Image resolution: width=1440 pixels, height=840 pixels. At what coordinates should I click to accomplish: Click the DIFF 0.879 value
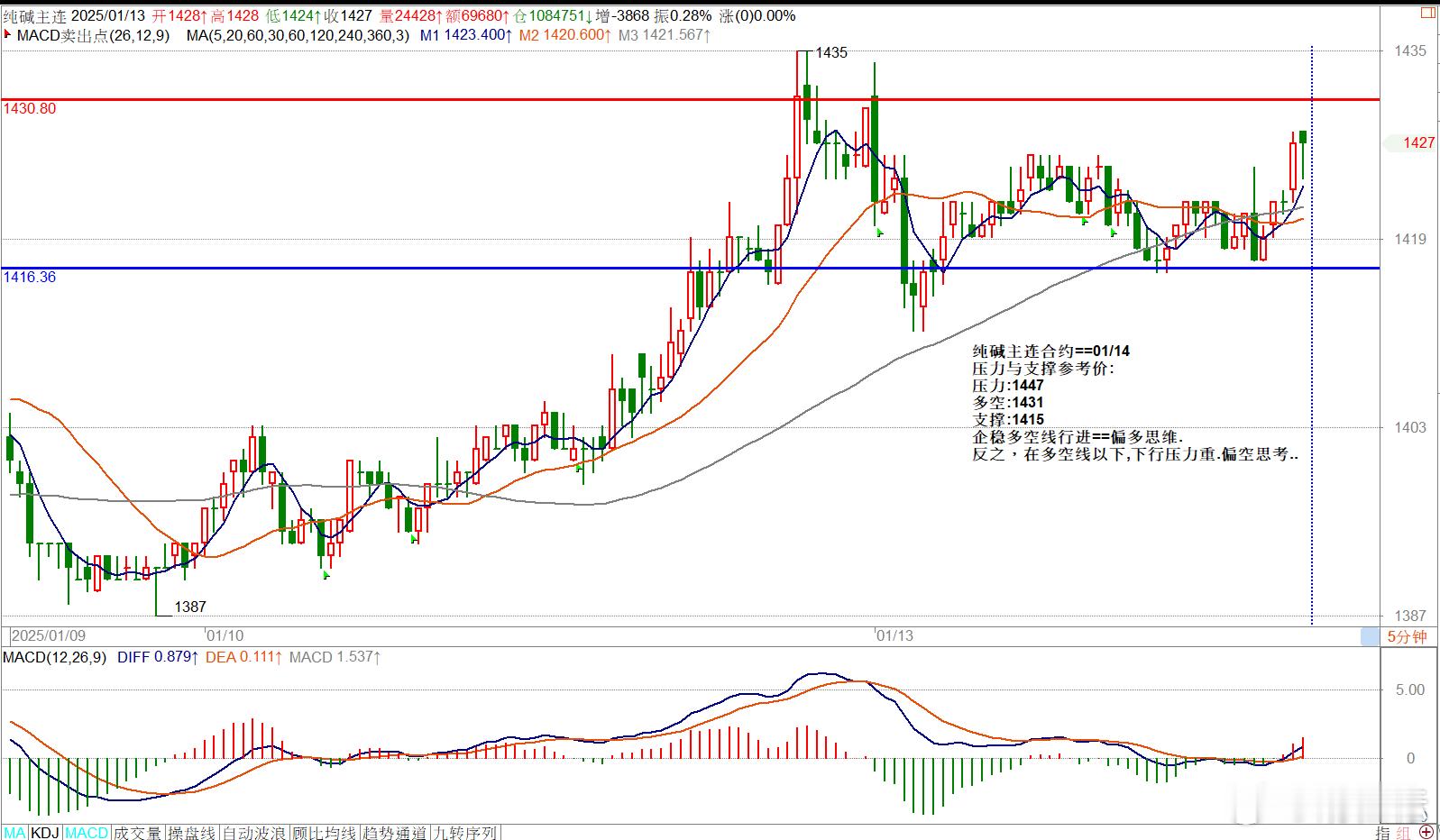(158, 657)
